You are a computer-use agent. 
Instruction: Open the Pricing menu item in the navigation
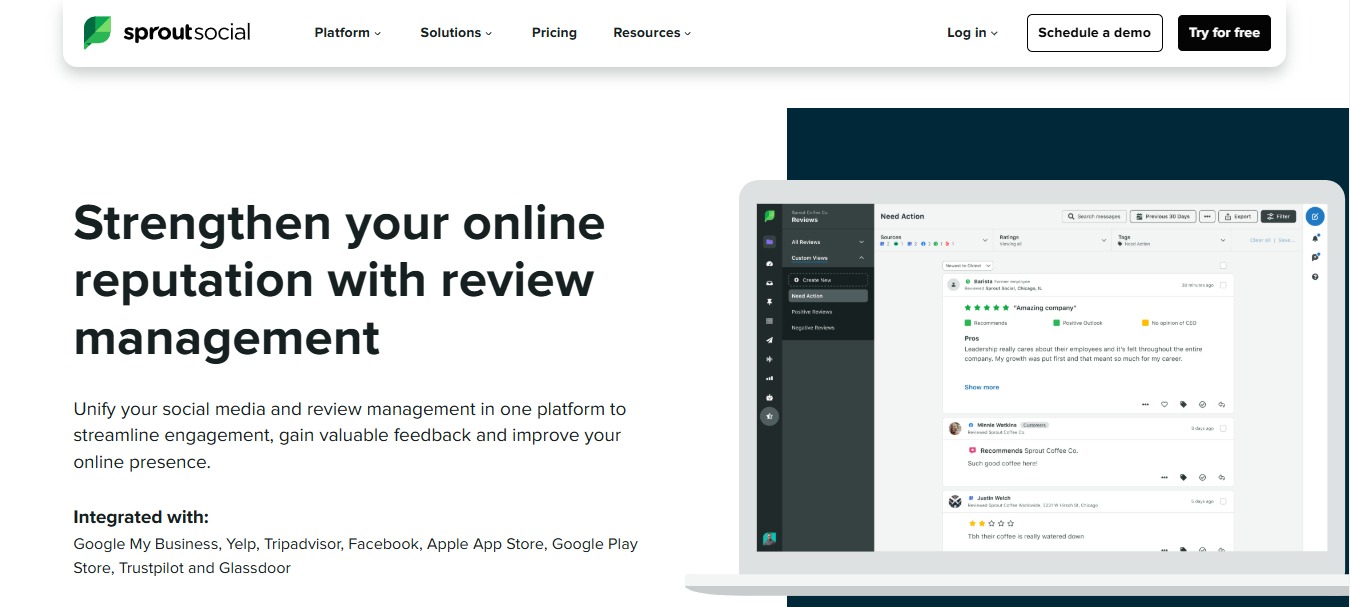(554, 32)
